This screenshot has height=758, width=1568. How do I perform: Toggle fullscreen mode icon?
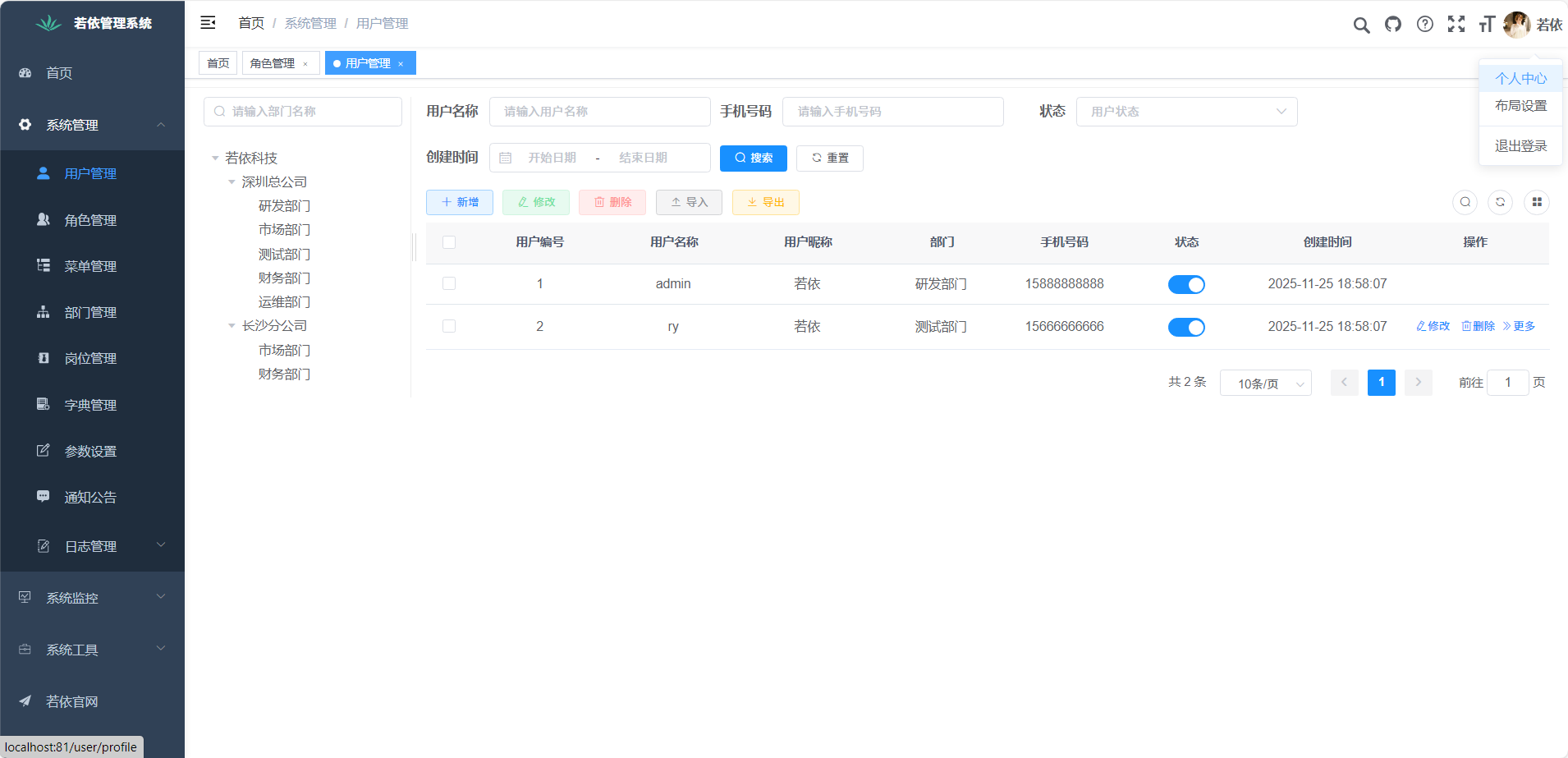(x=1456, y=24)
